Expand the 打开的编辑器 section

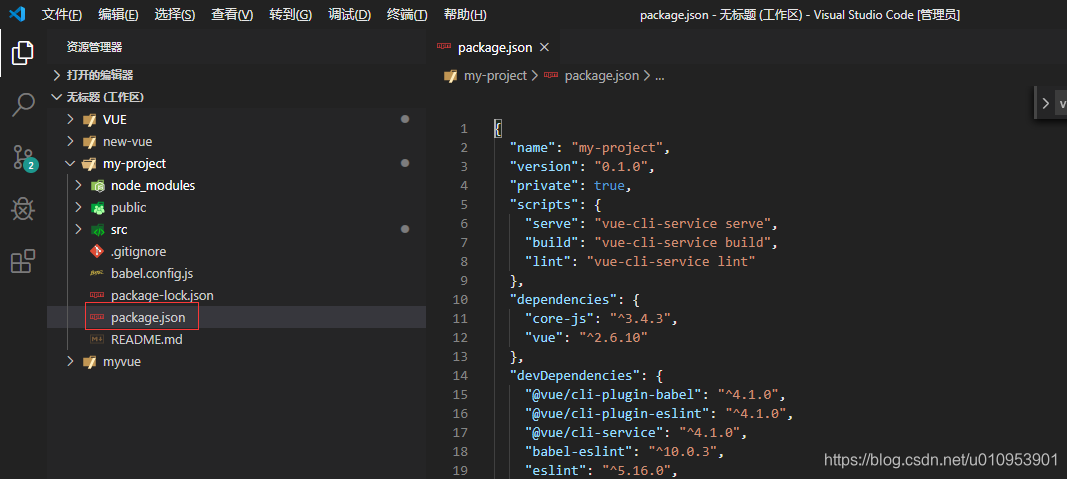57,75
